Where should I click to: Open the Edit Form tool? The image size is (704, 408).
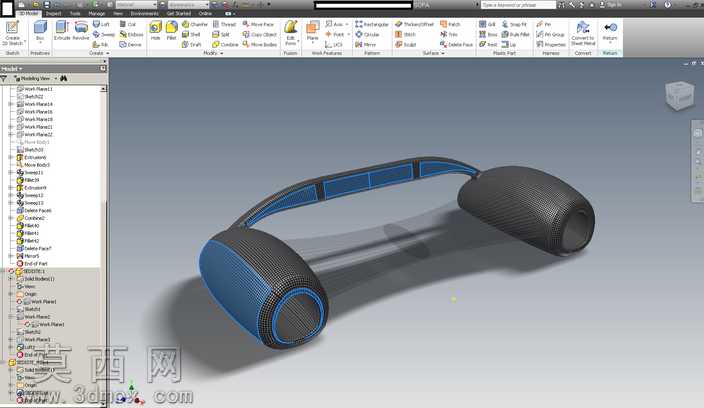point(291,33)
